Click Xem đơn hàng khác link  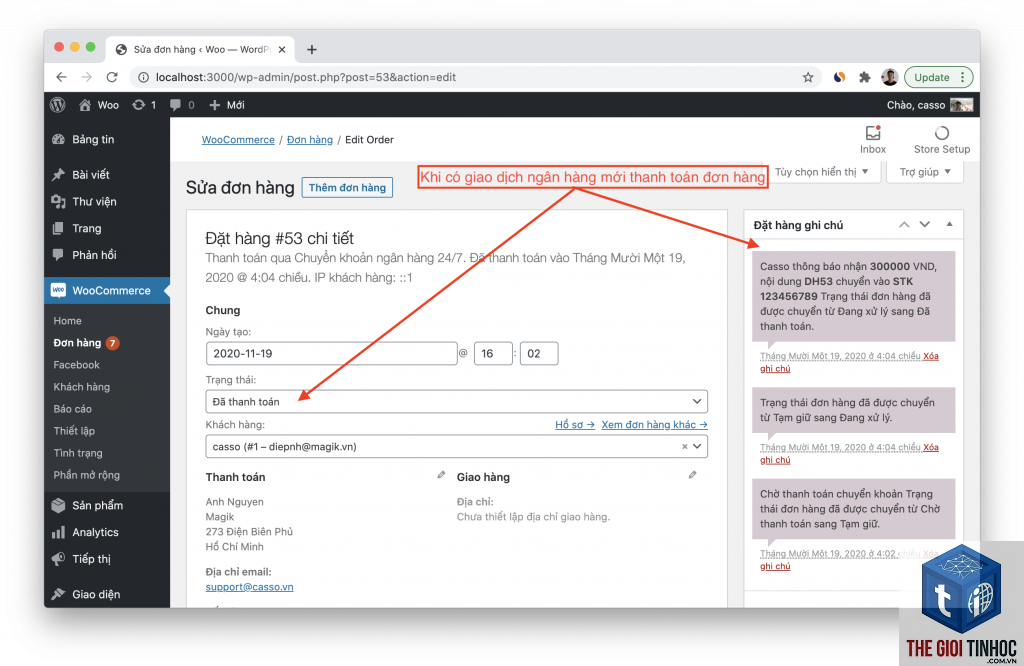point(654,424)
